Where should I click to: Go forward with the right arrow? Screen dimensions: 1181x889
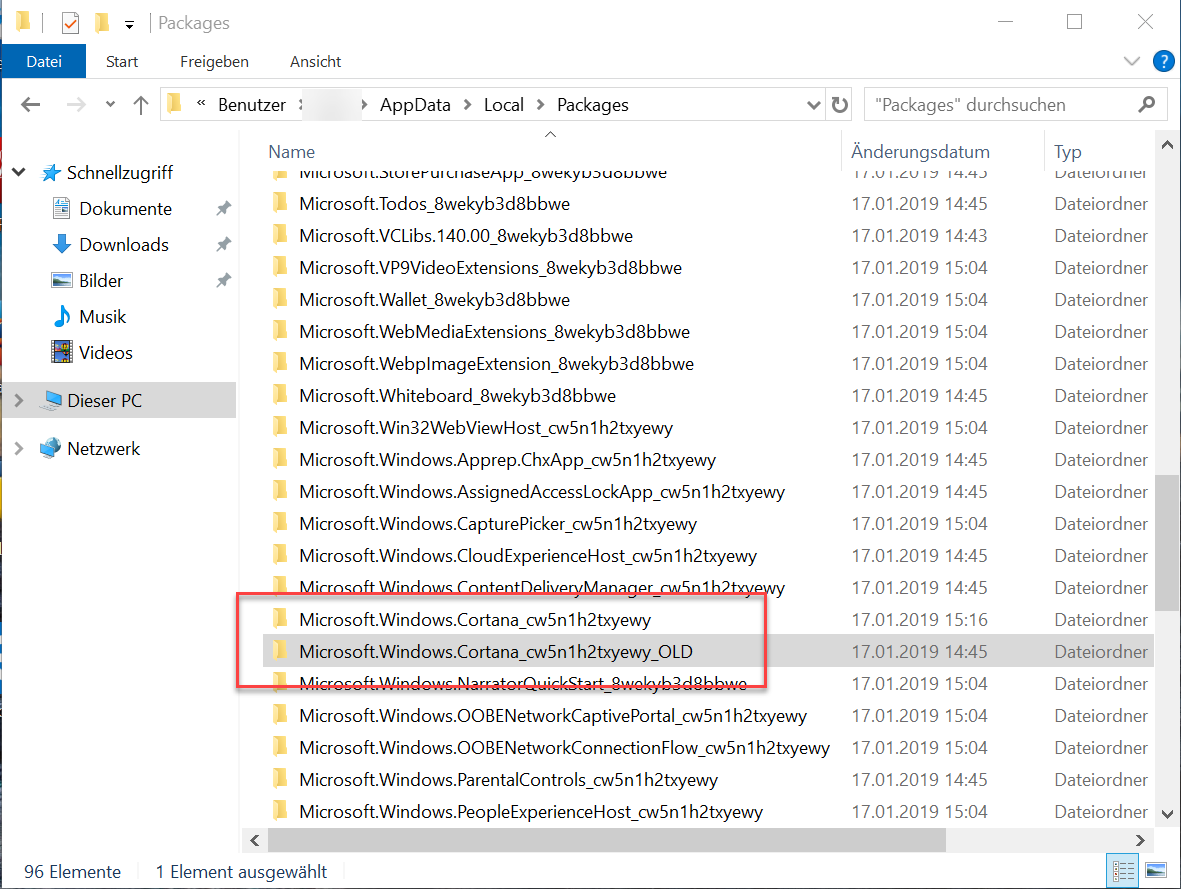pos(76,105)
